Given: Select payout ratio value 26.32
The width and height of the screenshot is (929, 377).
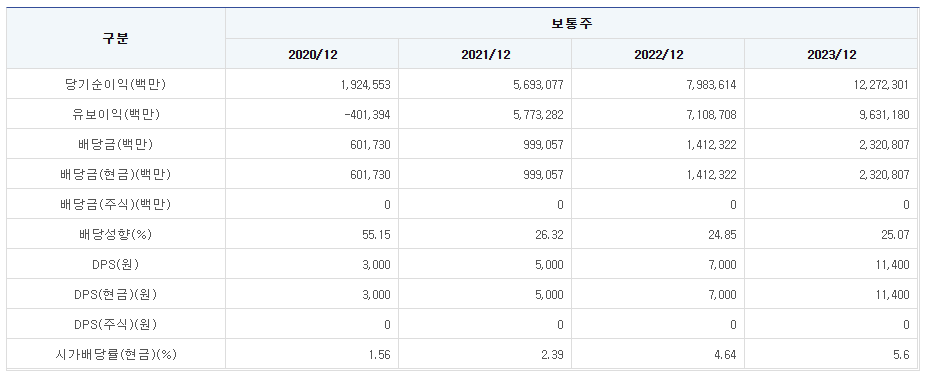Looking at the screenshot, I should coord(549,235).
